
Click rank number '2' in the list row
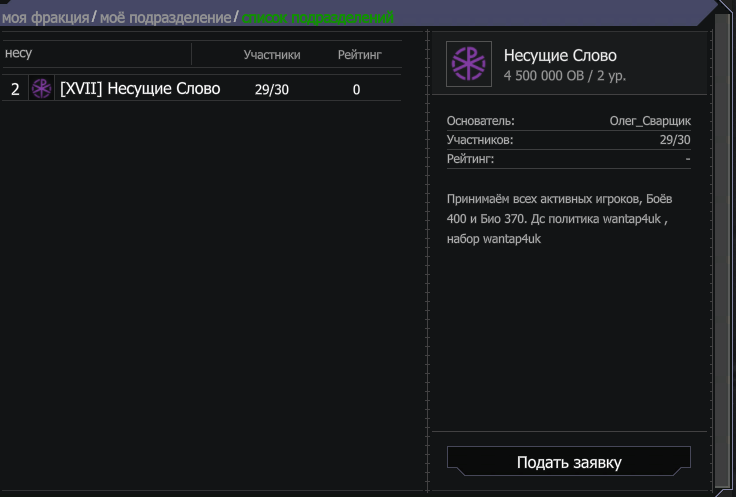(x=15, y=89)
